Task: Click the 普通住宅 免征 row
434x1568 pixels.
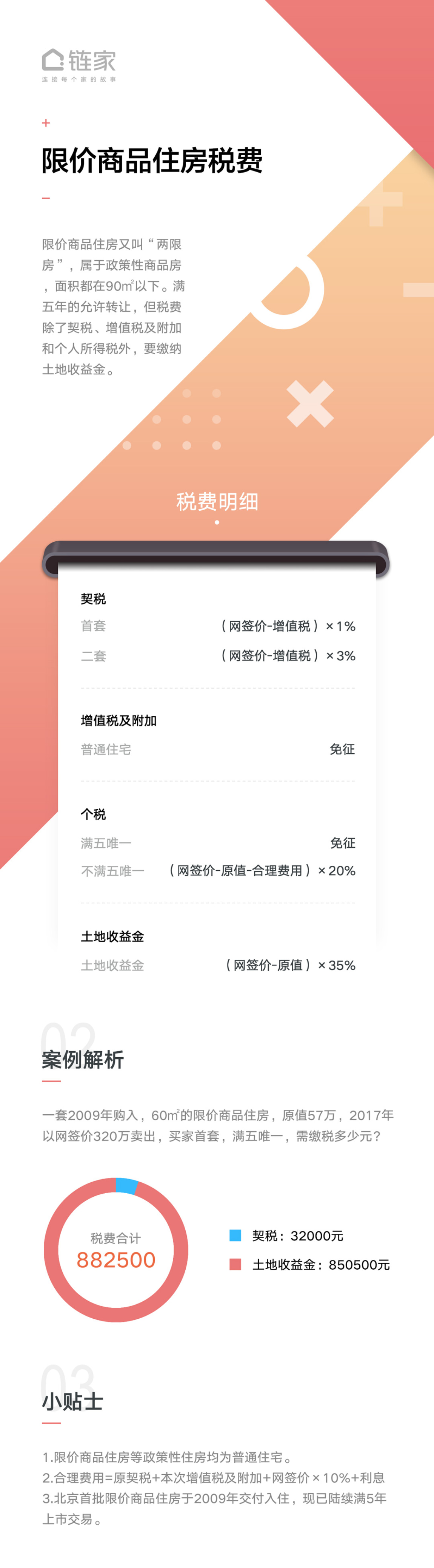Action: (x=218, y=749)
